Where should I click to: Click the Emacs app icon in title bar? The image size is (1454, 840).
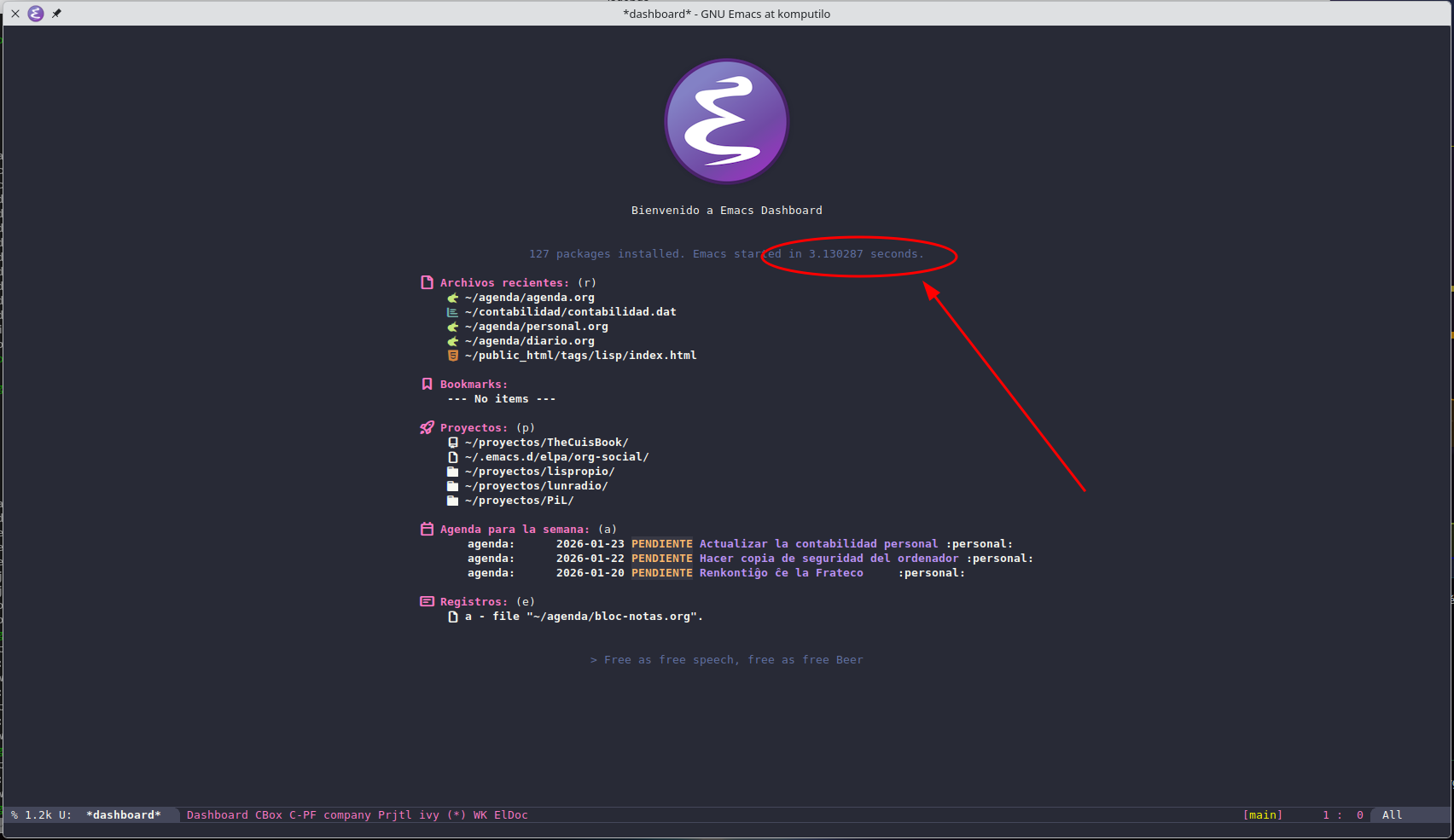click(36, 14)
